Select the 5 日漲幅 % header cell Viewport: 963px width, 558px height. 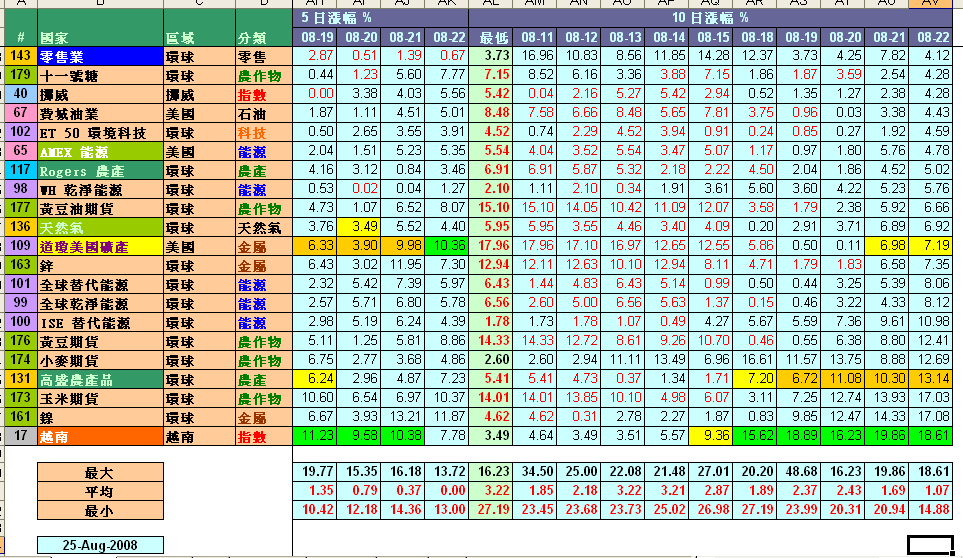(381, 18)
